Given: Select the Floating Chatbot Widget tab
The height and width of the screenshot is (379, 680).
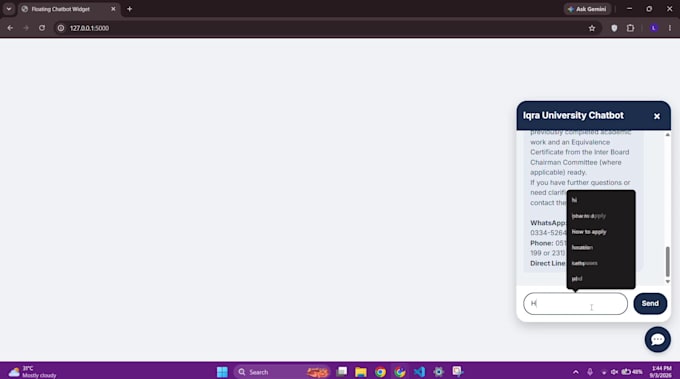Looking at the screenshot, I should click(69, 9).
